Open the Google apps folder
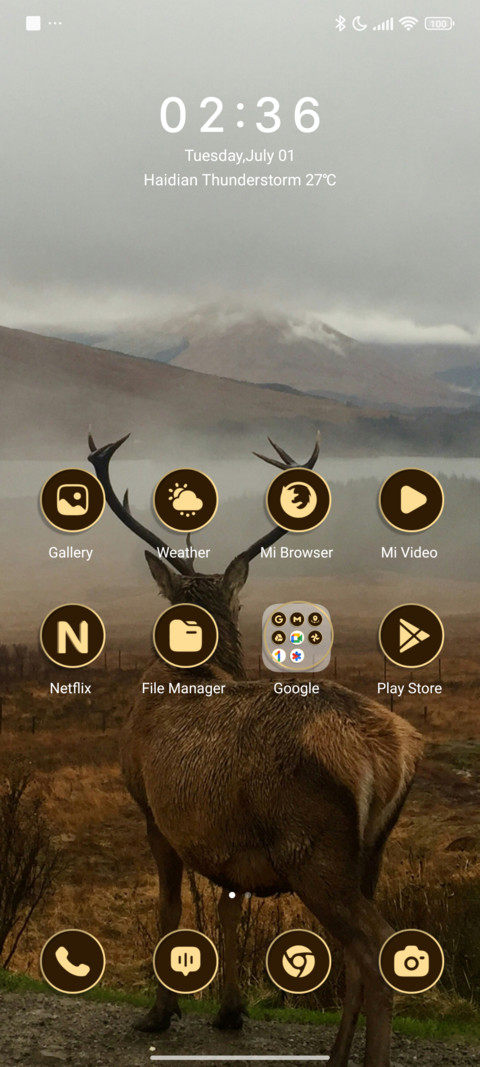Viewport: 480px width, 1067px height. tap(298, 636)
